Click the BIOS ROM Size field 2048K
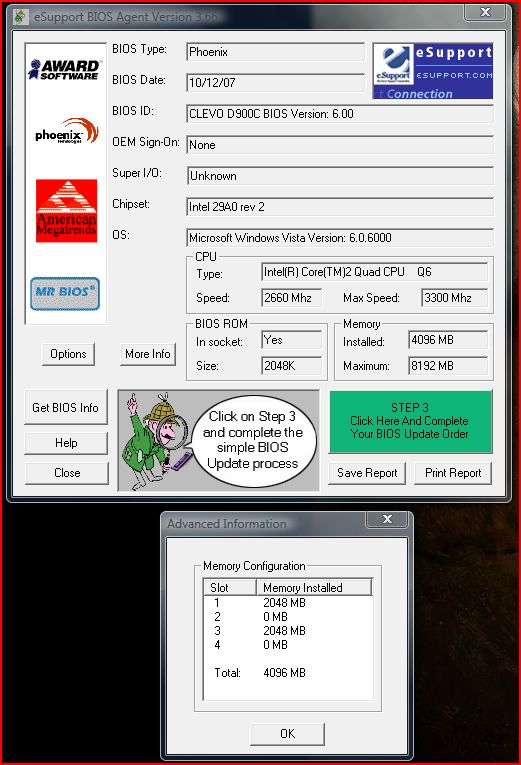This screenshot has height=765, width=521. click(x=291, y=365)
